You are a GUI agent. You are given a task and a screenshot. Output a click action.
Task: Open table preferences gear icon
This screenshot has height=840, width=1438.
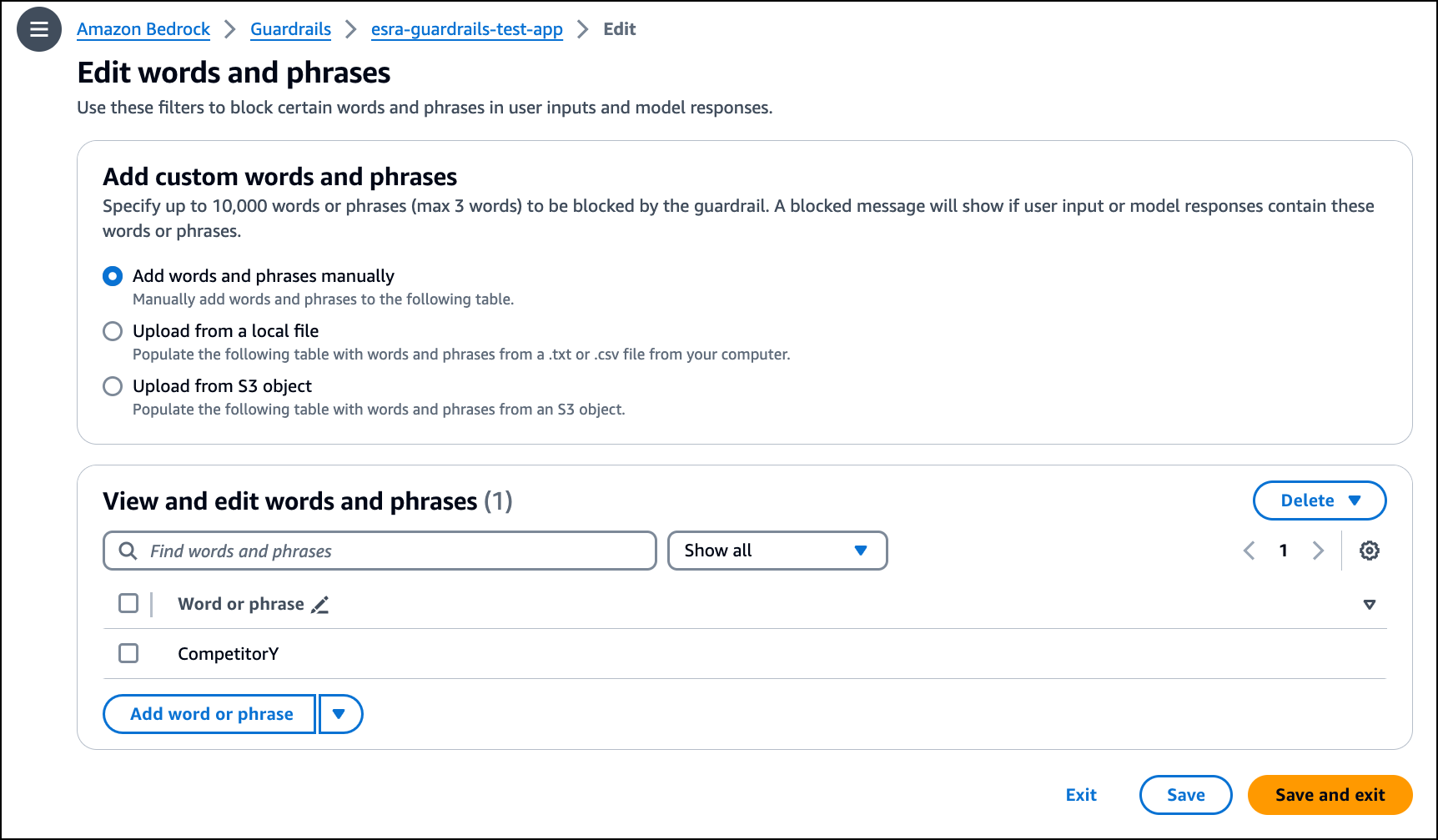1369,551
